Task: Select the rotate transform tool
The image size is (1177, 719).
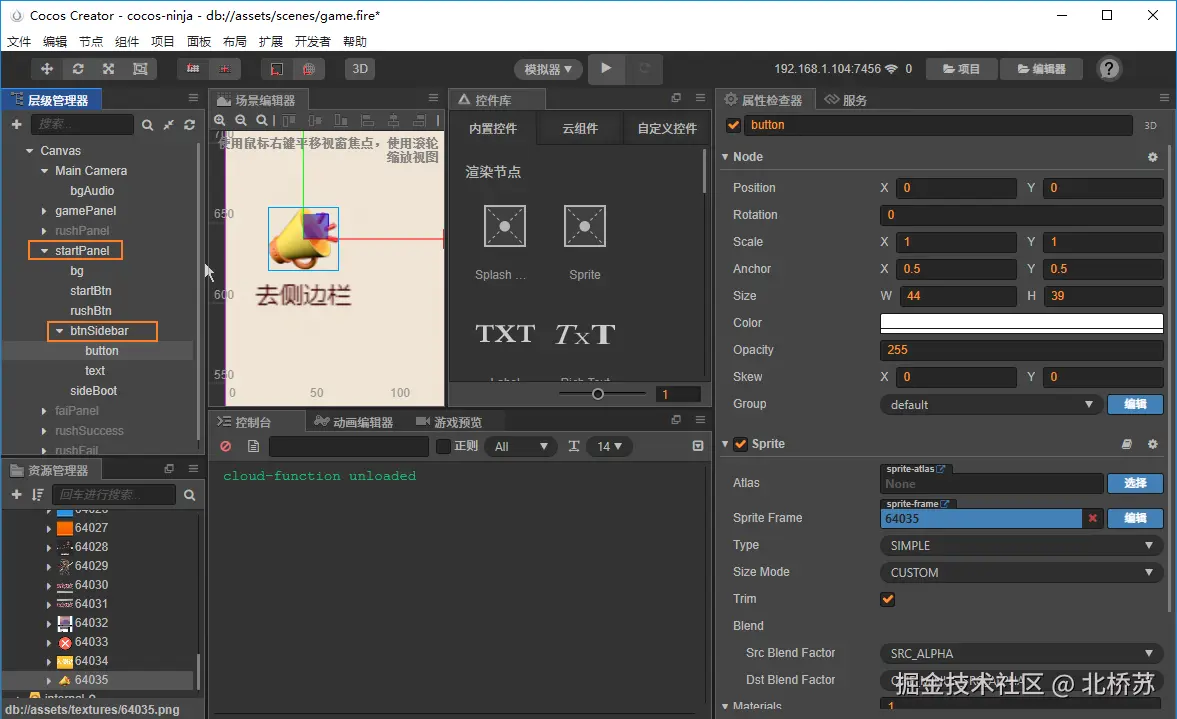Action: tap(78, 69)
